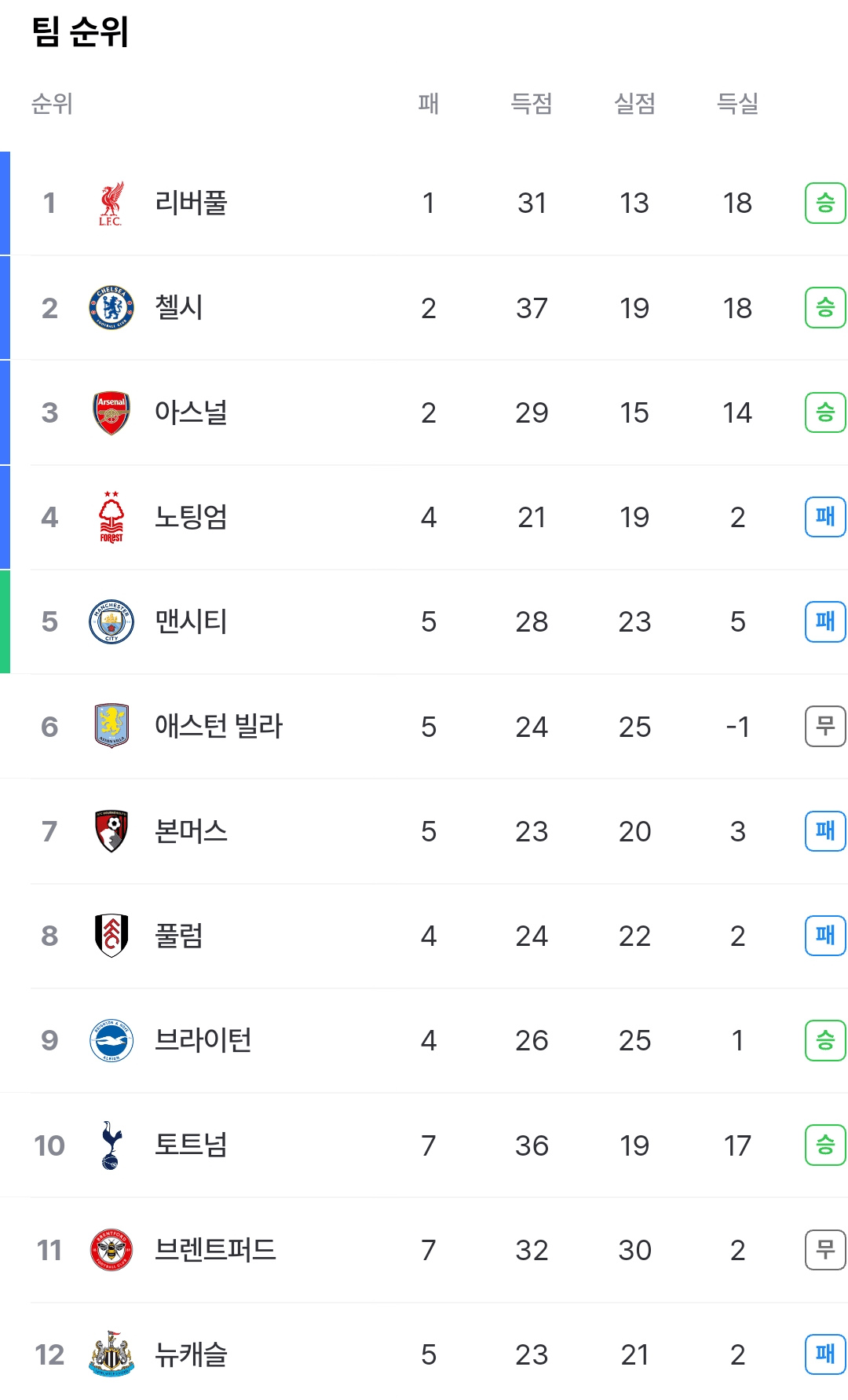Click the Chelsea club crest

[x=111, y=308]
